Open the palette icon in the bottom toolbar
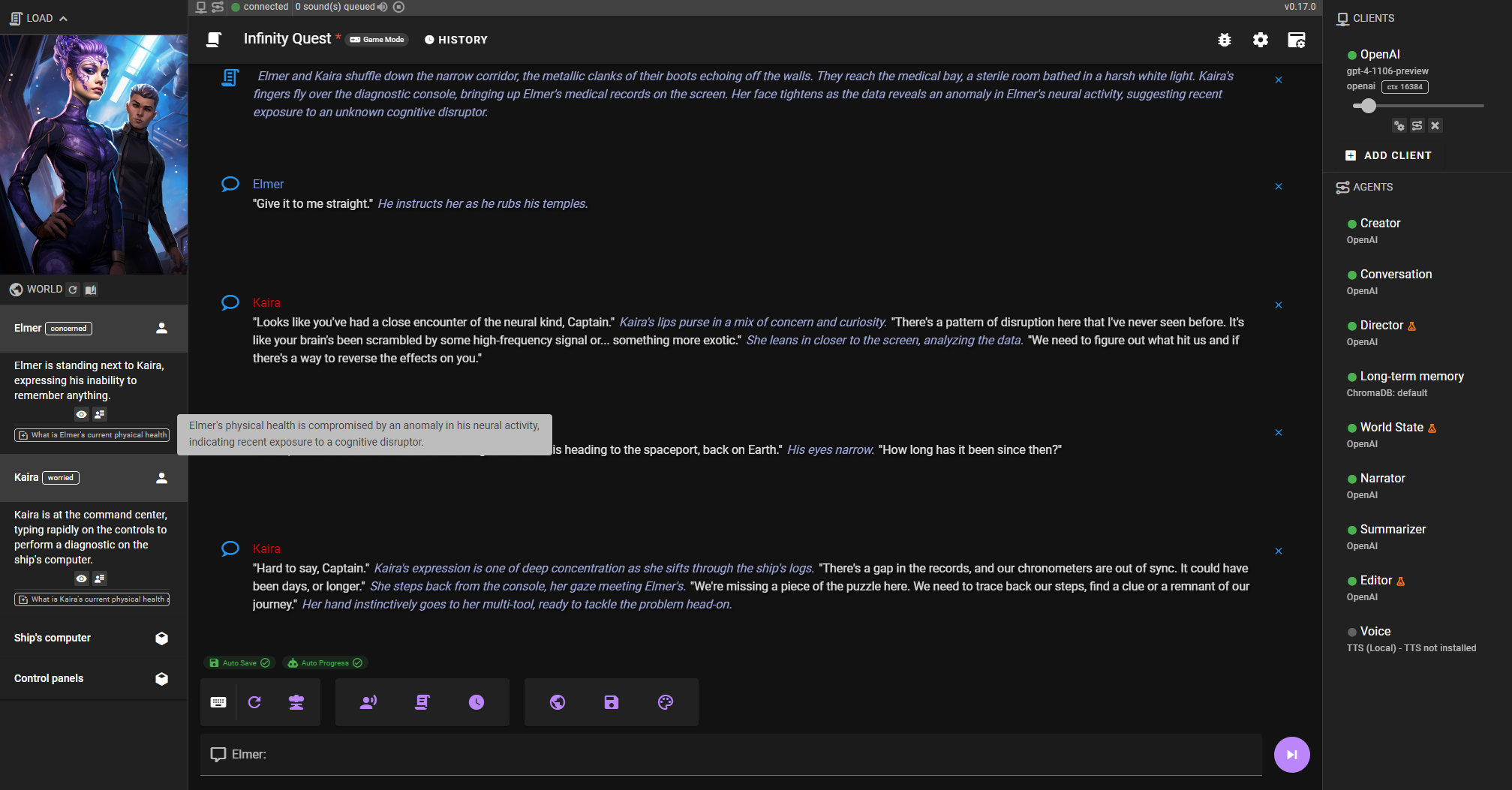 [x=666, y=702]
